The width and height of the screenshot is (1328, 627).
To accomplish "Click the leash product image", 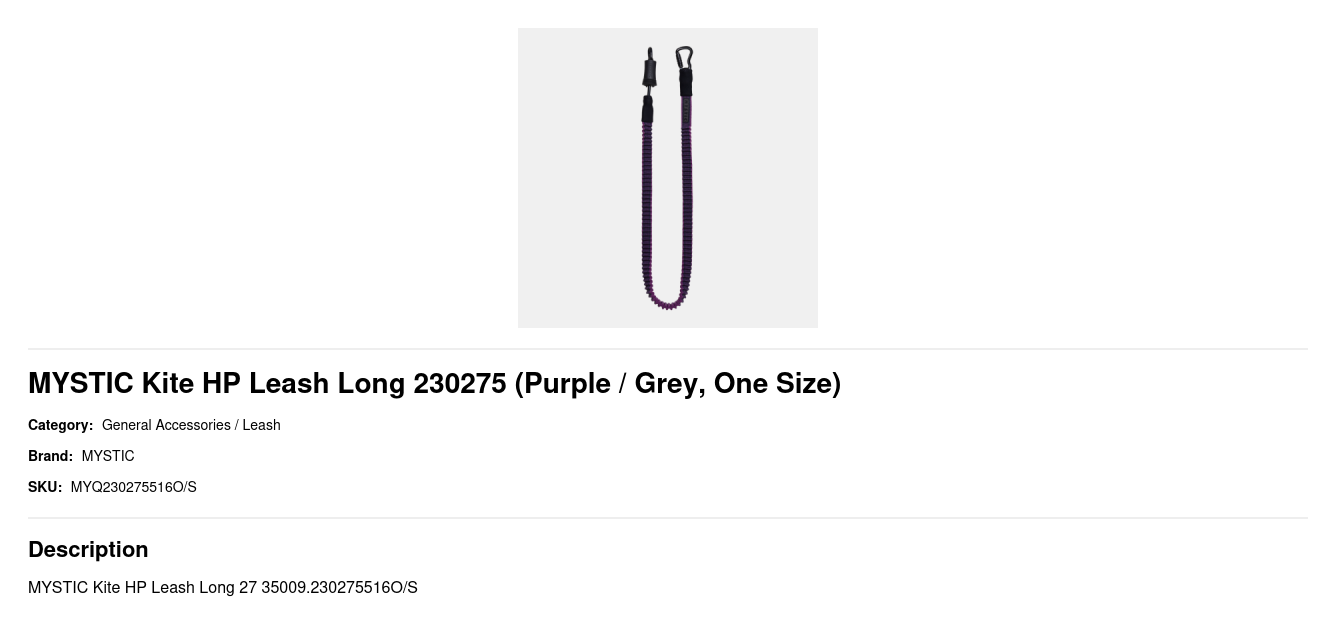I will point(667,178).
